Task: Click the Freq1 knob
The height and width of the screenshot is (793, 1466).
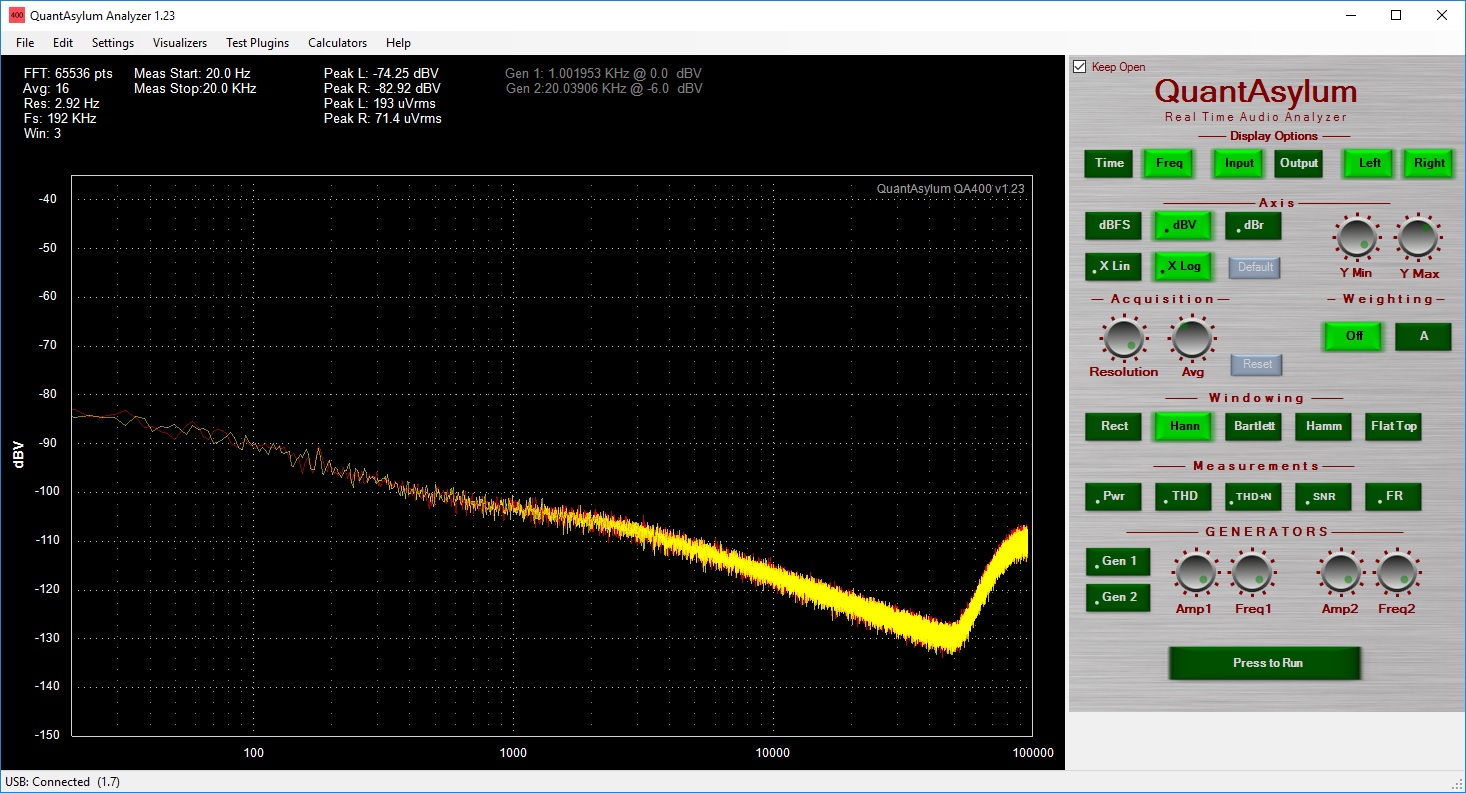Action: pyautogui.click(x=1252, y=573)
